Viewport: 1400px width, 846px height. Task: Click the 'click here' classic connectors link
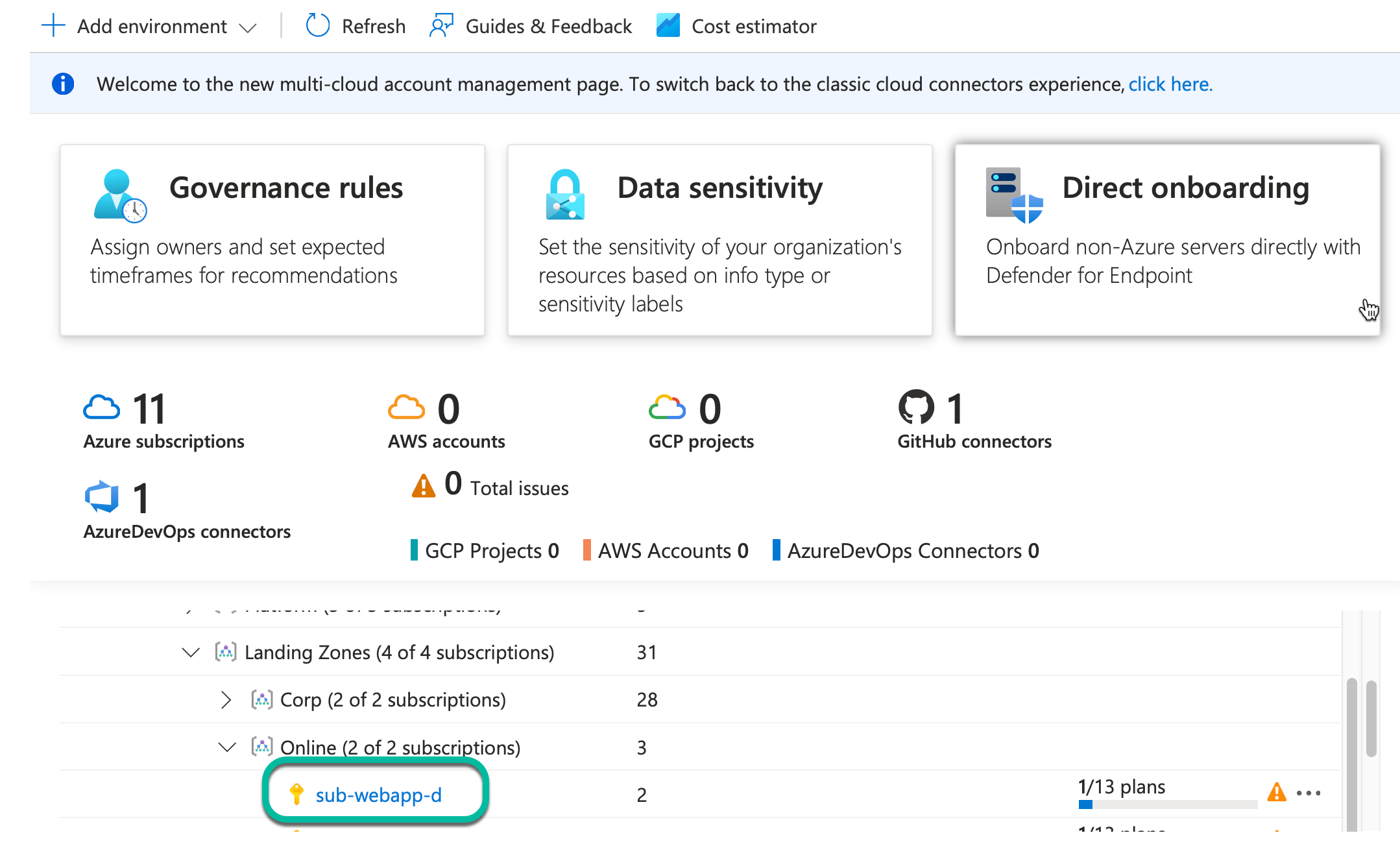(x=1170, y=84)
